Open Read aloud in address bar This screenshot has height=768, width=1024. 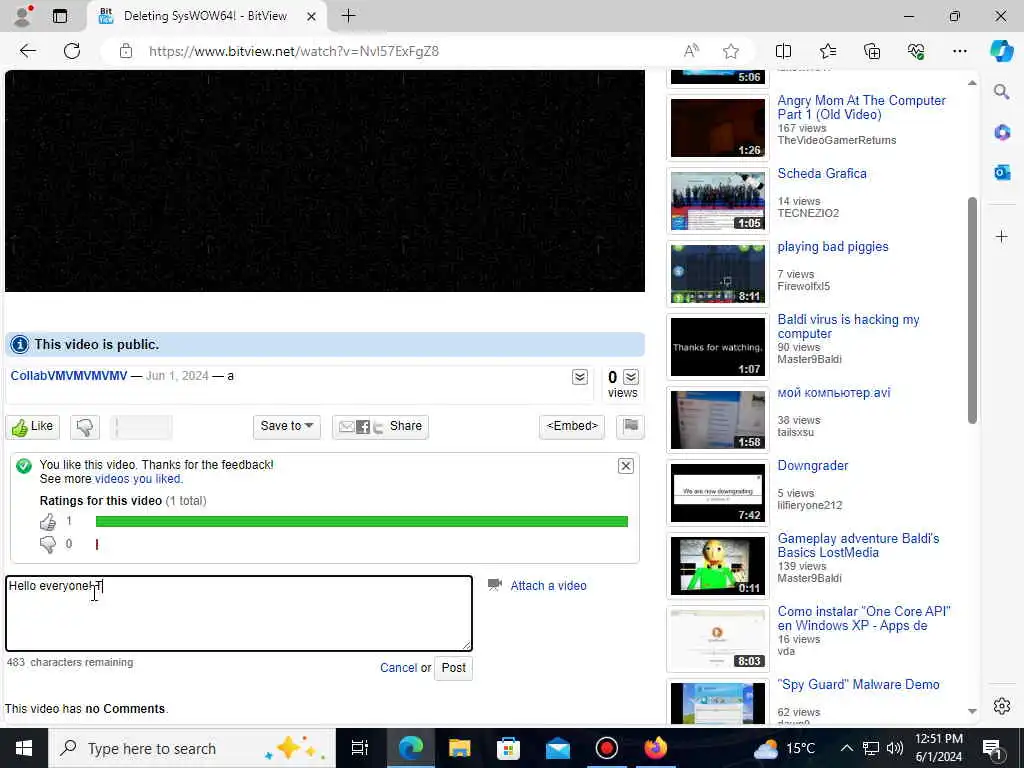tap(691, 51)
